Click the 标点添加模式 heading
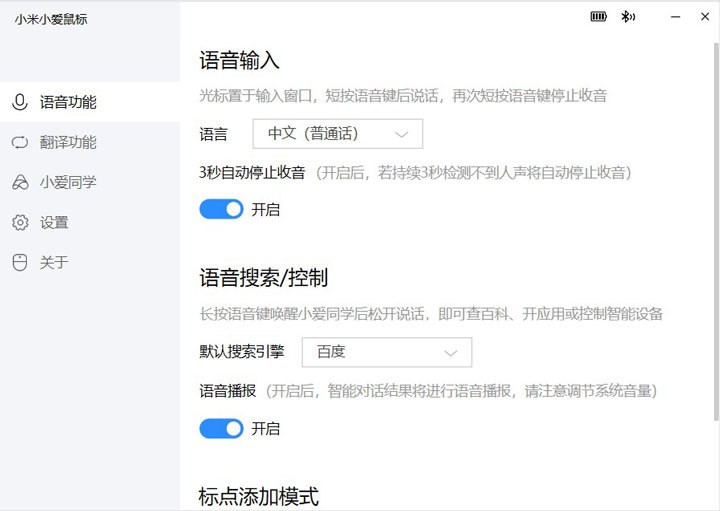Screen dimensions: 720x511 point(259,497)
